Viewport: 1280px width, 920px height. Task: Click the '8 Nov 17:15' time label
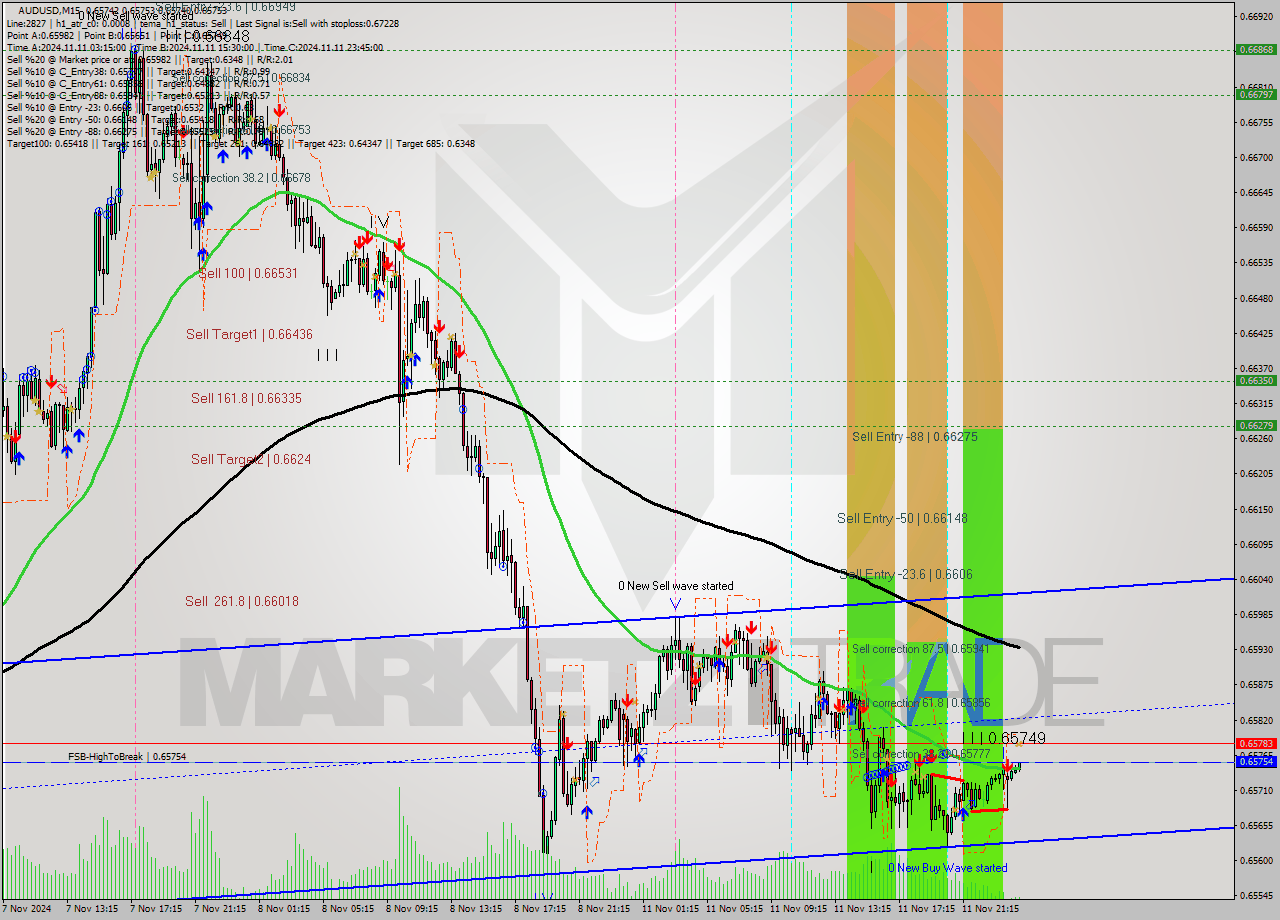pos(541,909)
